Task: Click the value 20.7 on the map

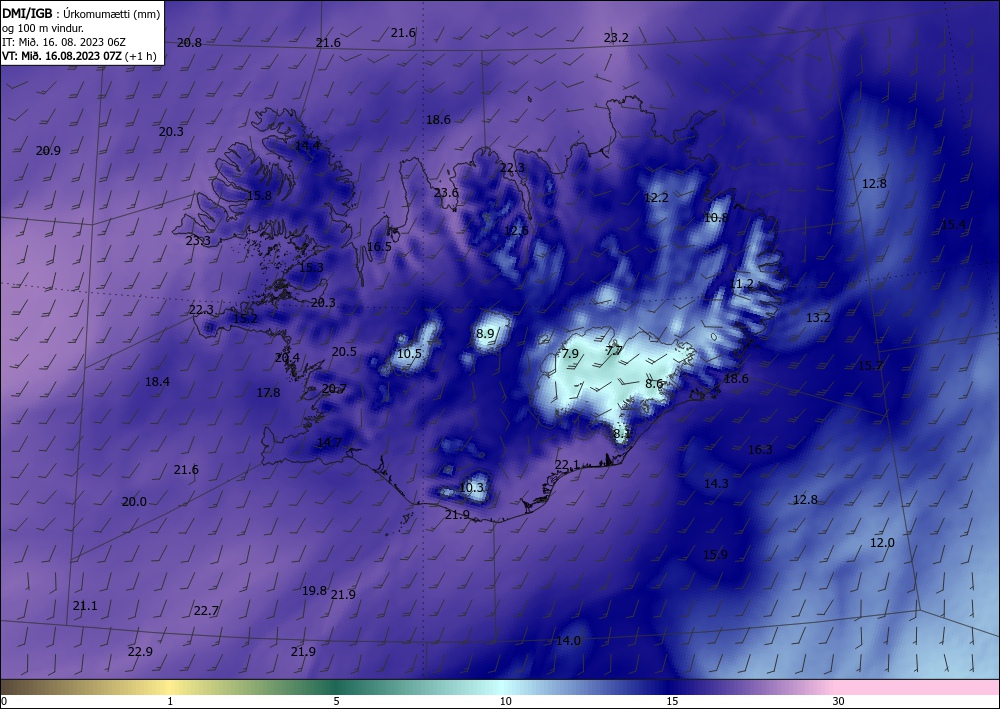Action: pyautogui.click(x=334, y=388)
